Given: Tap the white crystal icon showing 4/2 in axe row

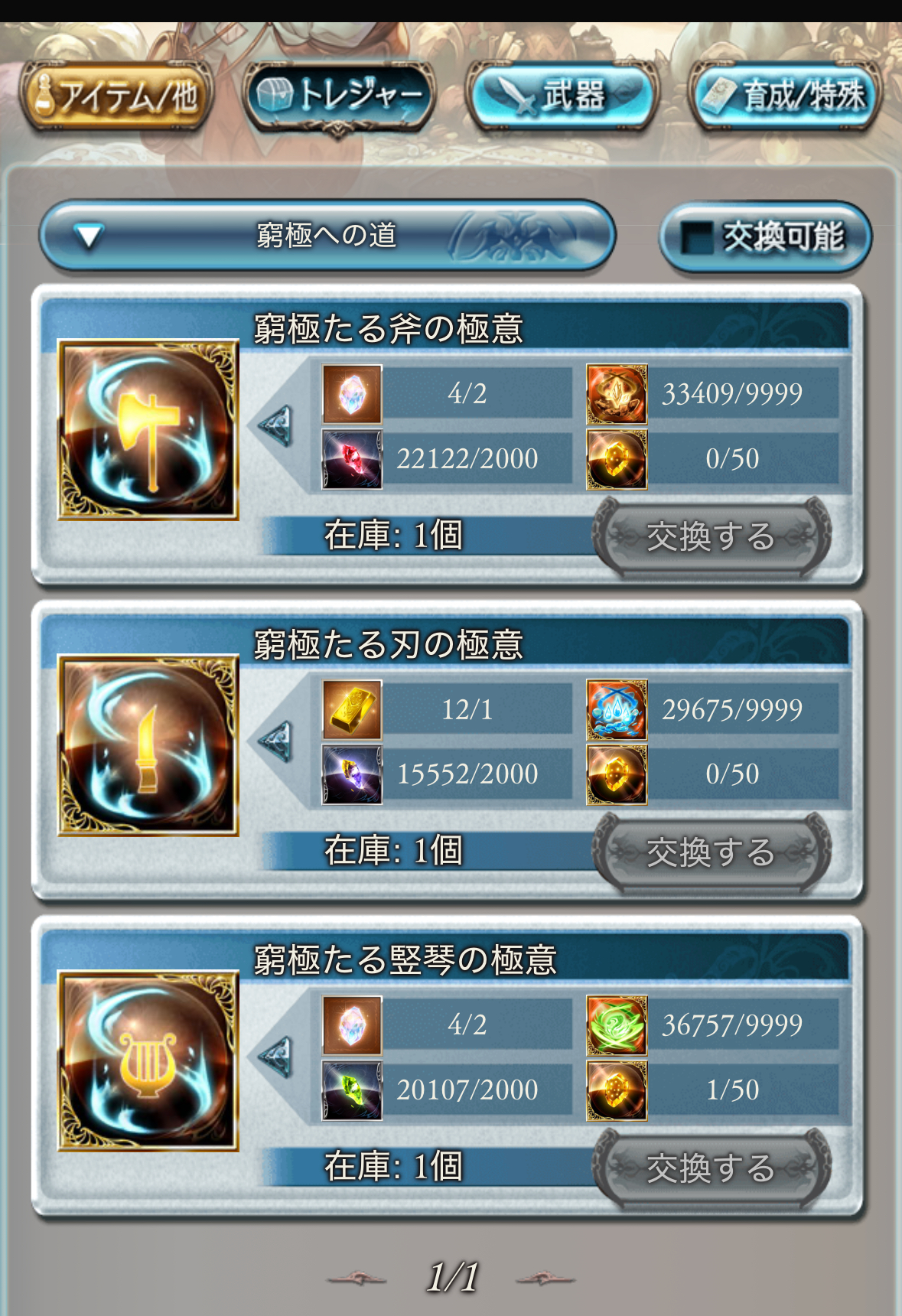Looking at the screenshot, I should tap(352, 394).
